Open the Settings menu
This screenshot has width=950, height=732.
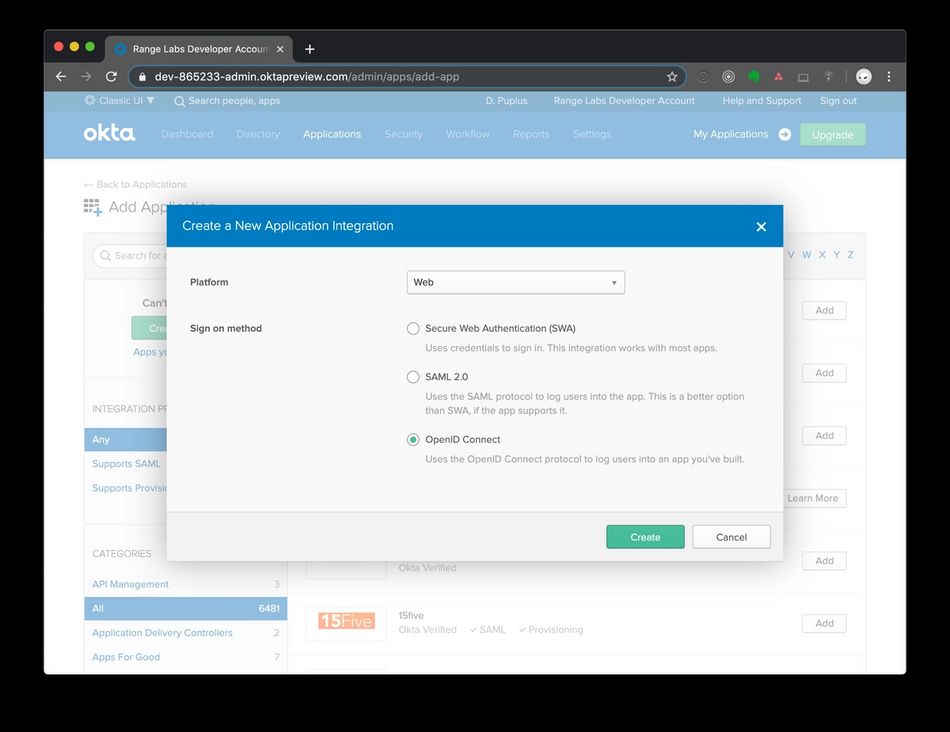(x=592, y=134)
